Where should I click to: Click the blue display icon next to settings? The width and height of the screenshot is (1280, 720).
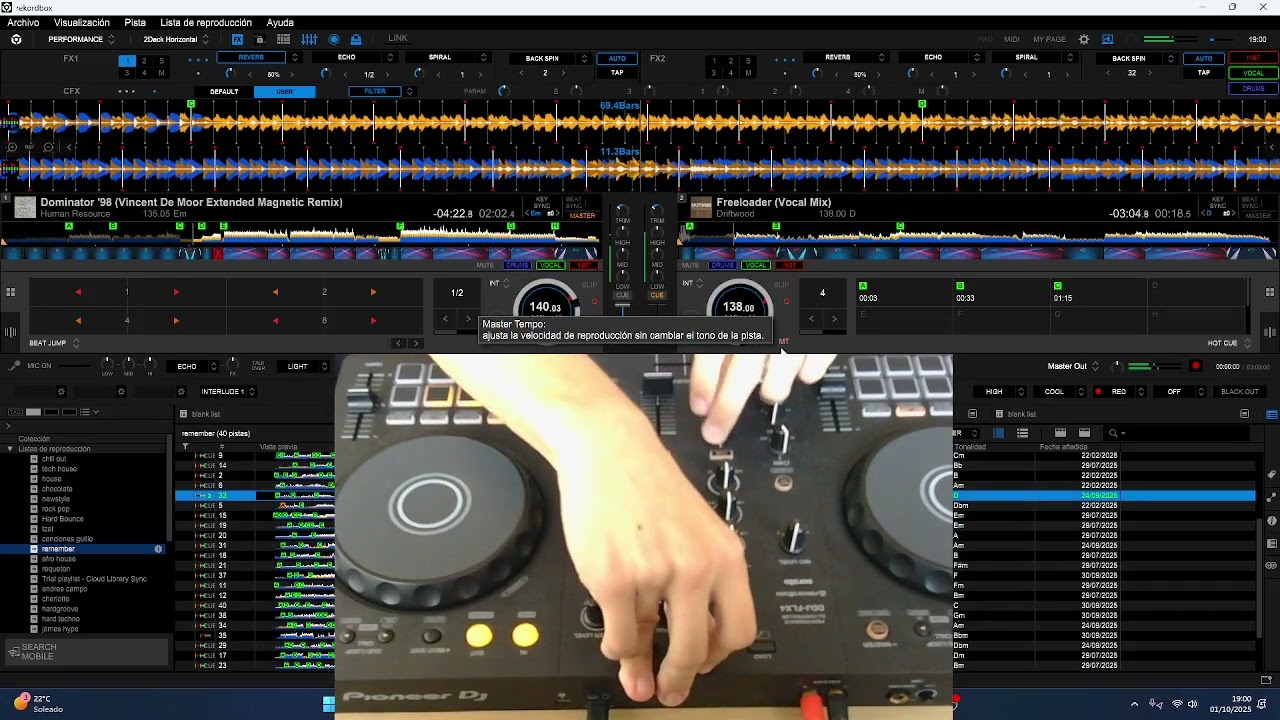pyautogui.click(x=1108, y=39)
